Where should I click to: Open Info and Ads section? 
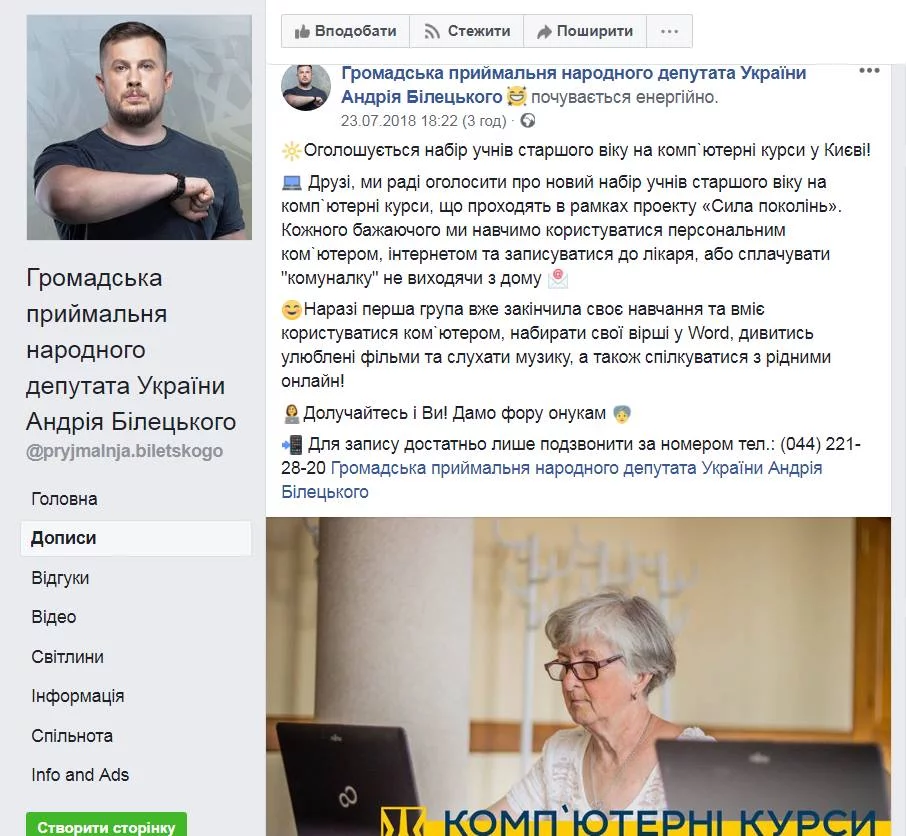tap(80, 775)
